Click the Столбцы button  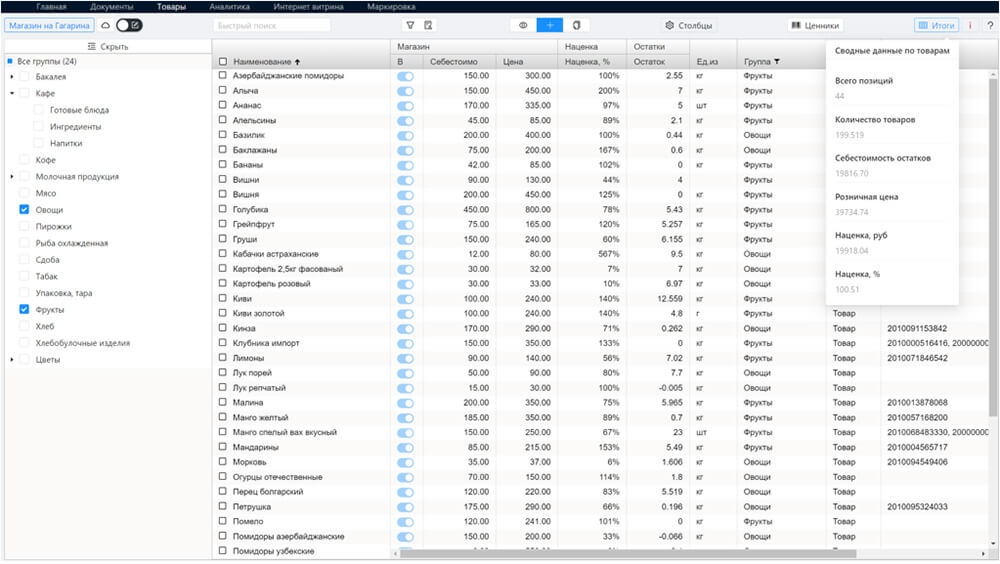click(x=689, y=26)
